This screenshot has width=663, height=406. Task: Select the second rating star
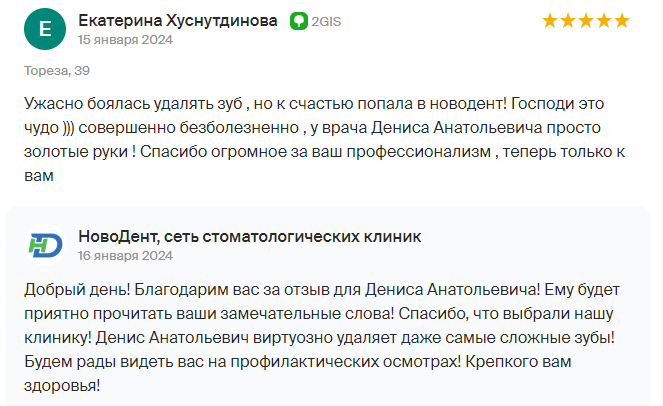pos(568,20)
